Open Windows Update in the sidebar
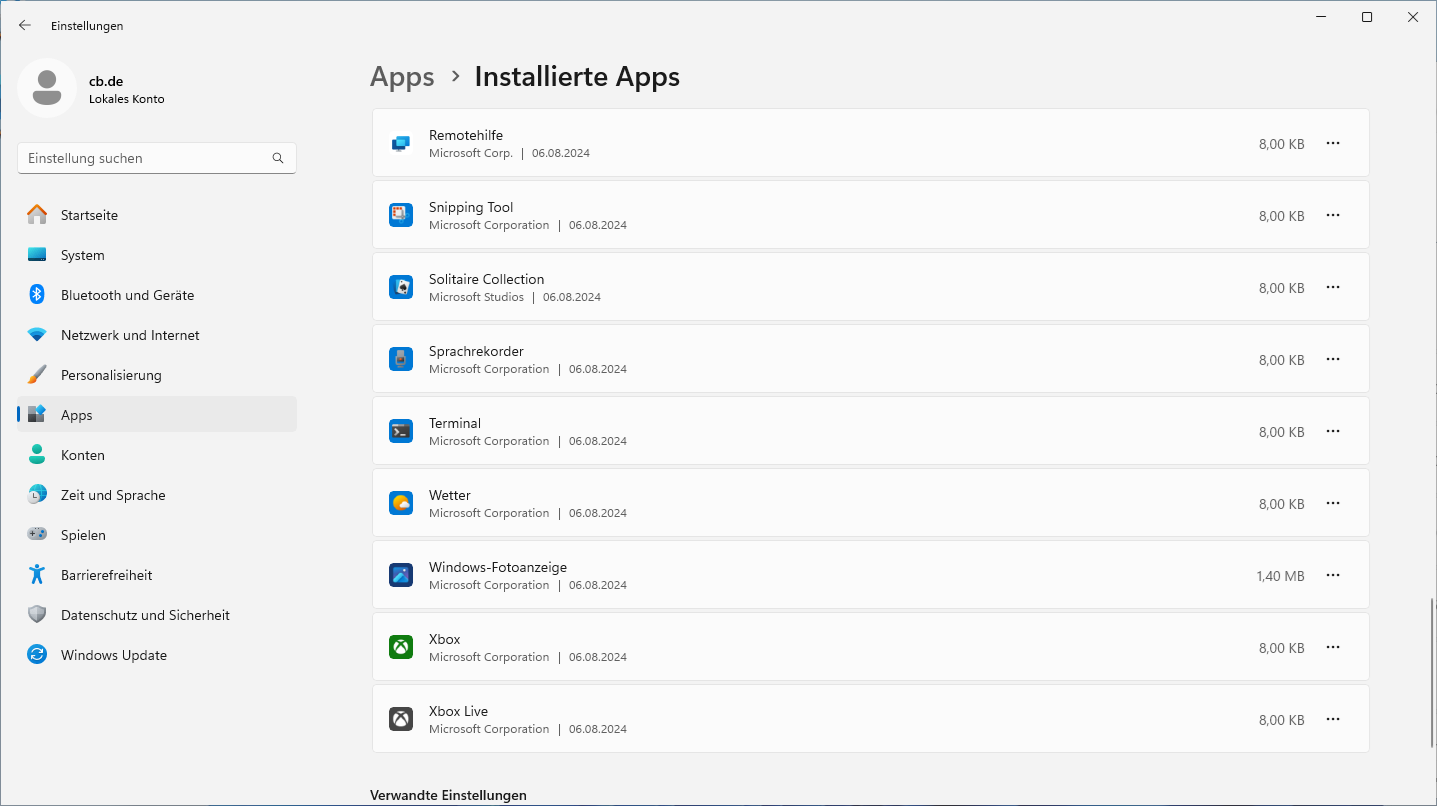Image resolution: width=1437 pixels, height=806 pixels. point(157,655)
